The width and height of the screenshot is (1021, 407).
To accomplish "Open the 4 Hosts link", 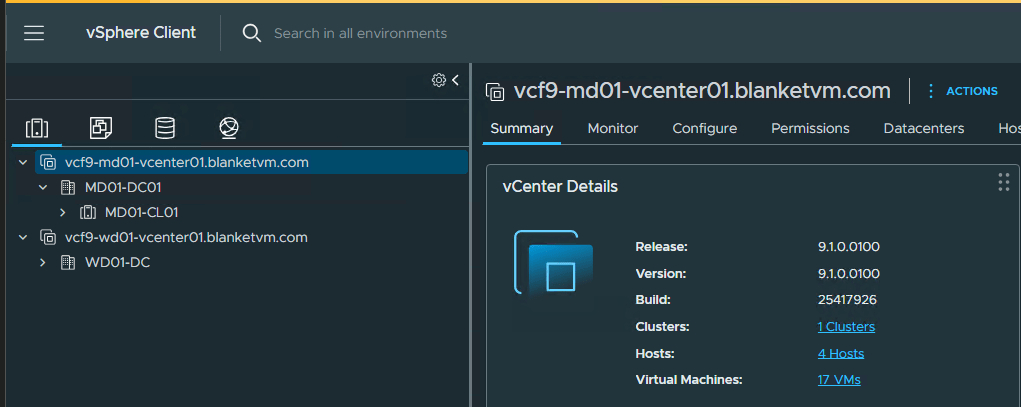I will [x=841, y=354].
